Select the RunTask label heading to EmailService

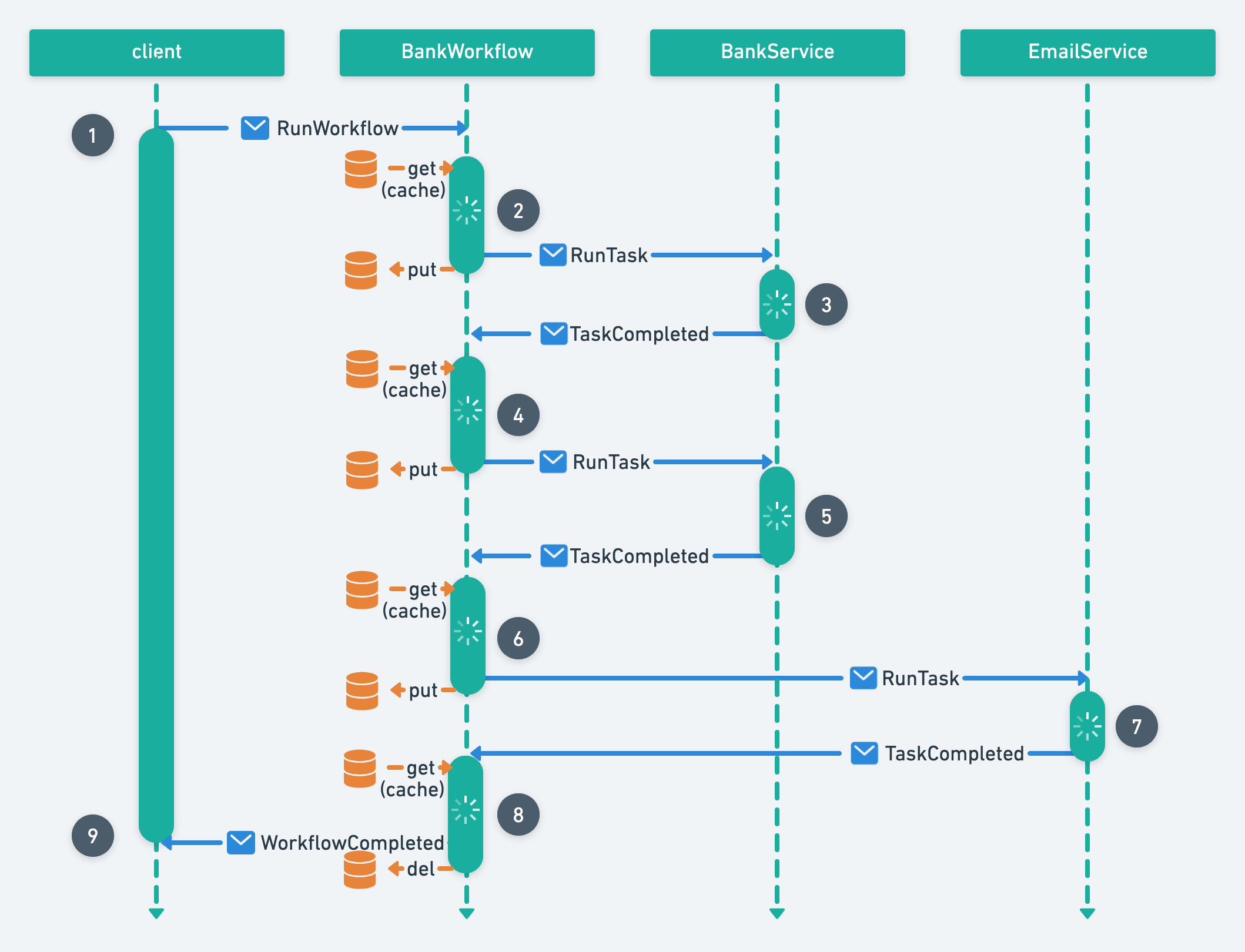click(x=921, y=678)
